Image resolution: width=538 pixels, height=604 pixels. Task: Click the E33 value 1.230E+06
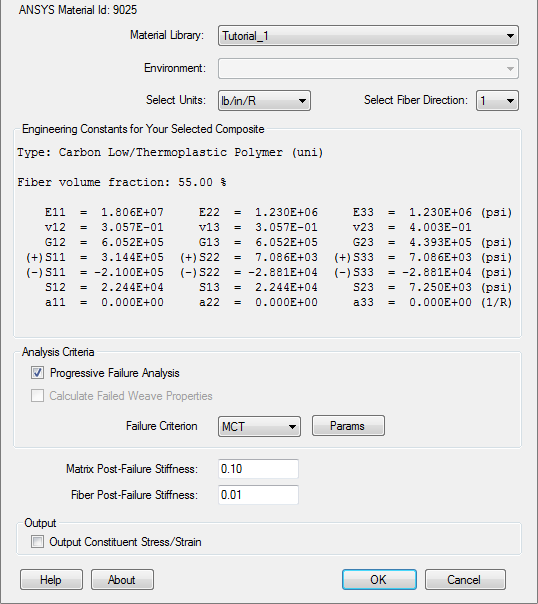(x=440, y=212)
